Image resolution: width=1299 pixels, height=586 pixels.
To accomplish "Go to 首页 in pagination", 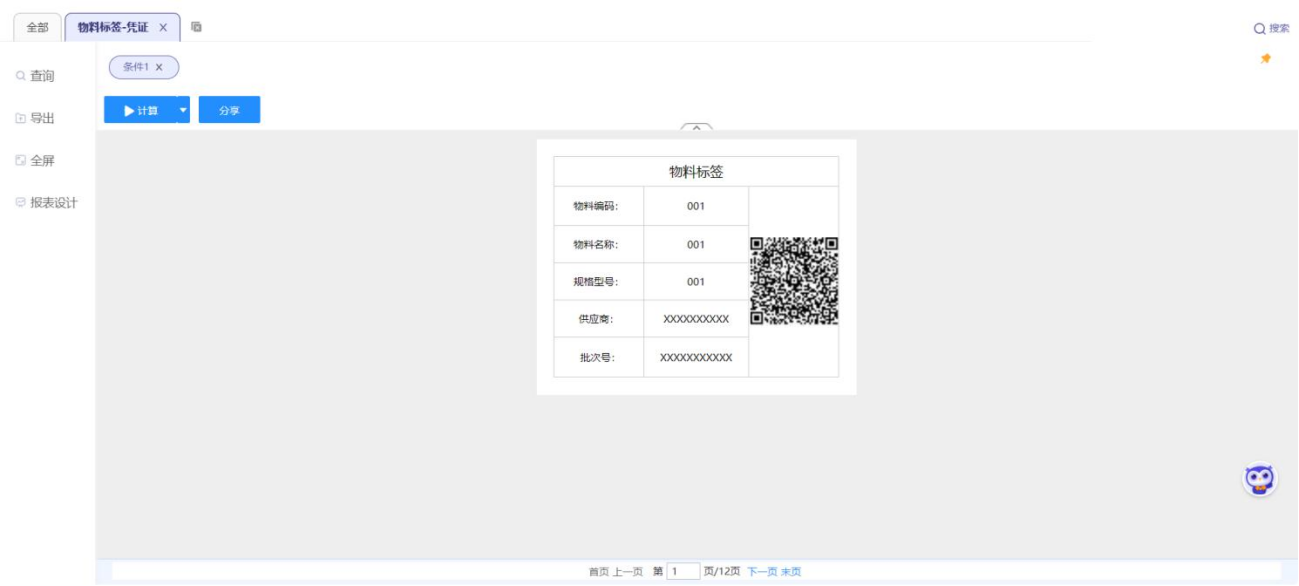I will coord(598,572).
